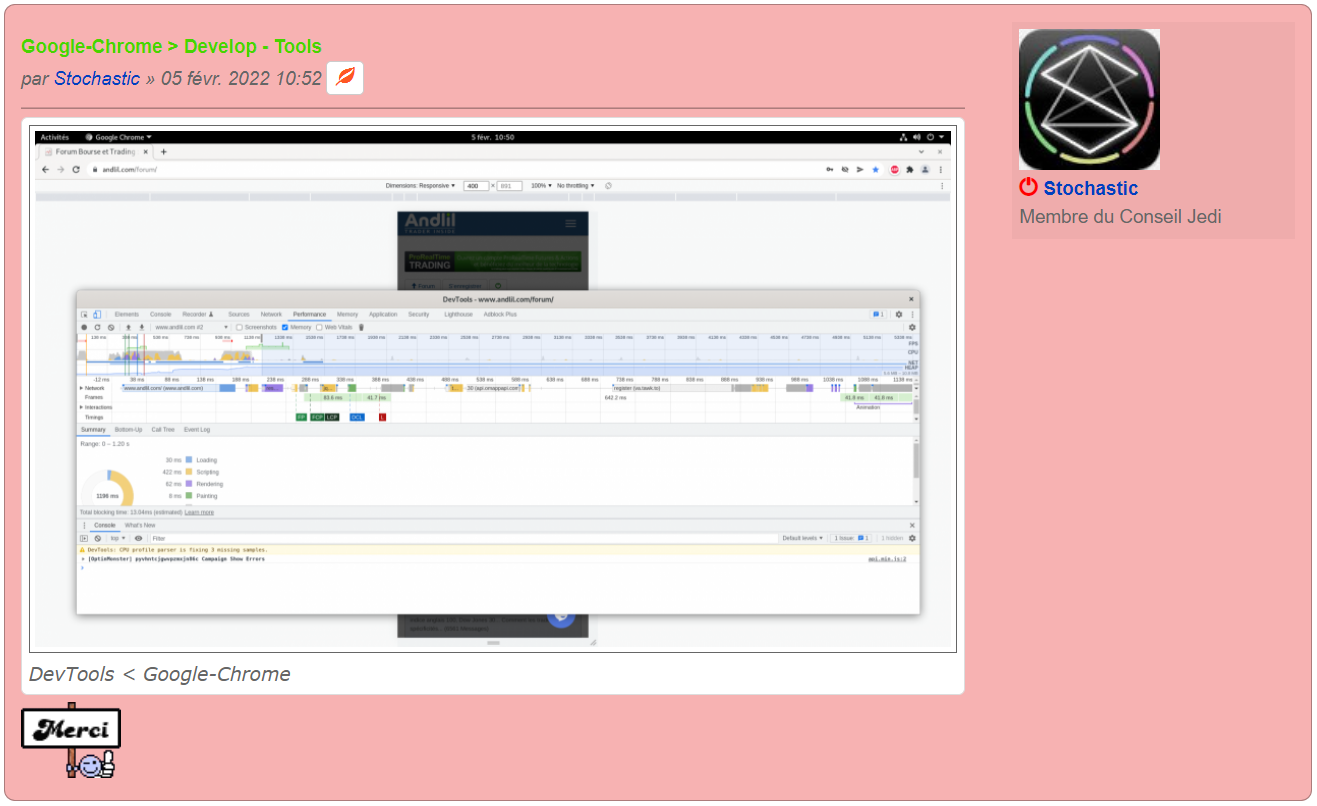Click the red power status icon next to Stochastic
1317x806 pixels.
coord(1029,187)
